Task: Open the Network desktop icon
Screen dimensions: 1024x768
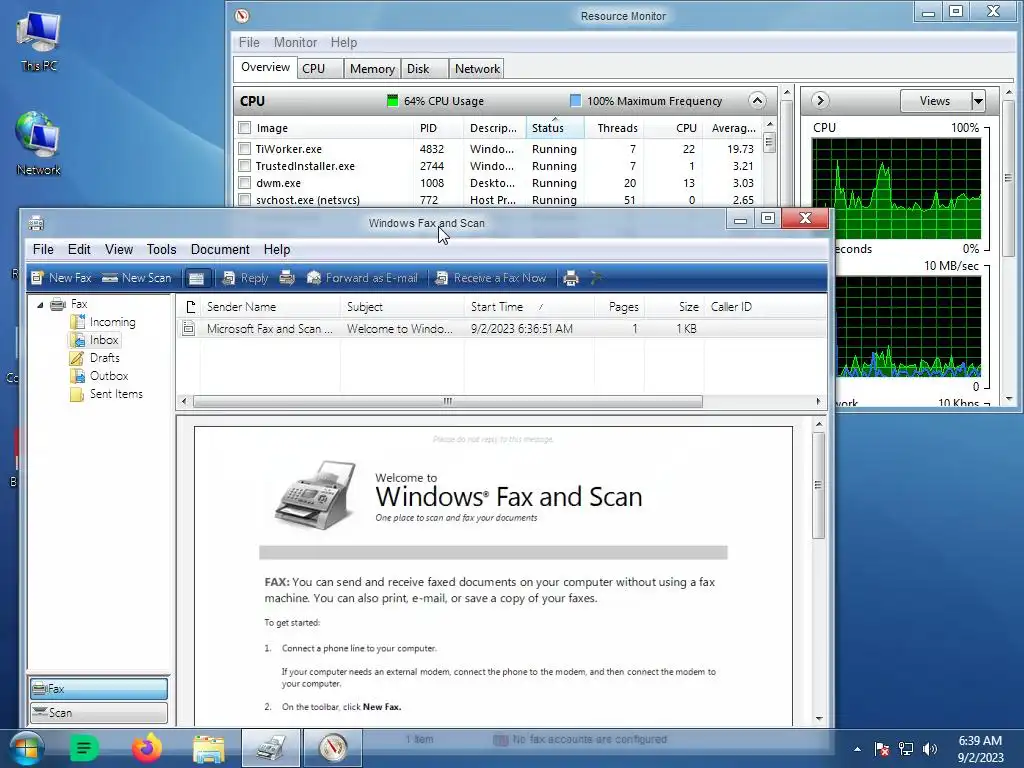Action: click(x=39, y=144)
